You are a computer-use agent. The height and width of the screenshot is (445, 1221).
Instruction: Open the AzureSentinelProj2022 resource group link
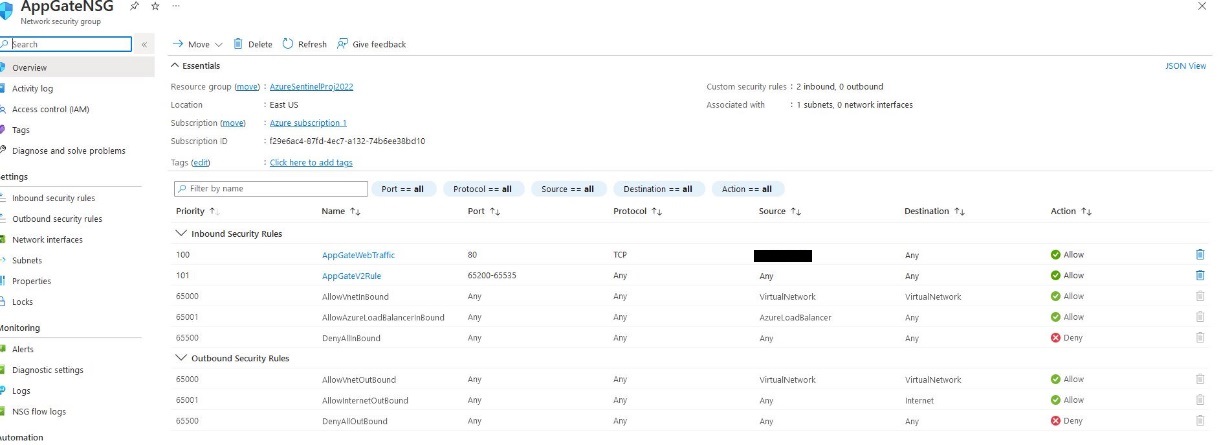[x=311, y=87]
